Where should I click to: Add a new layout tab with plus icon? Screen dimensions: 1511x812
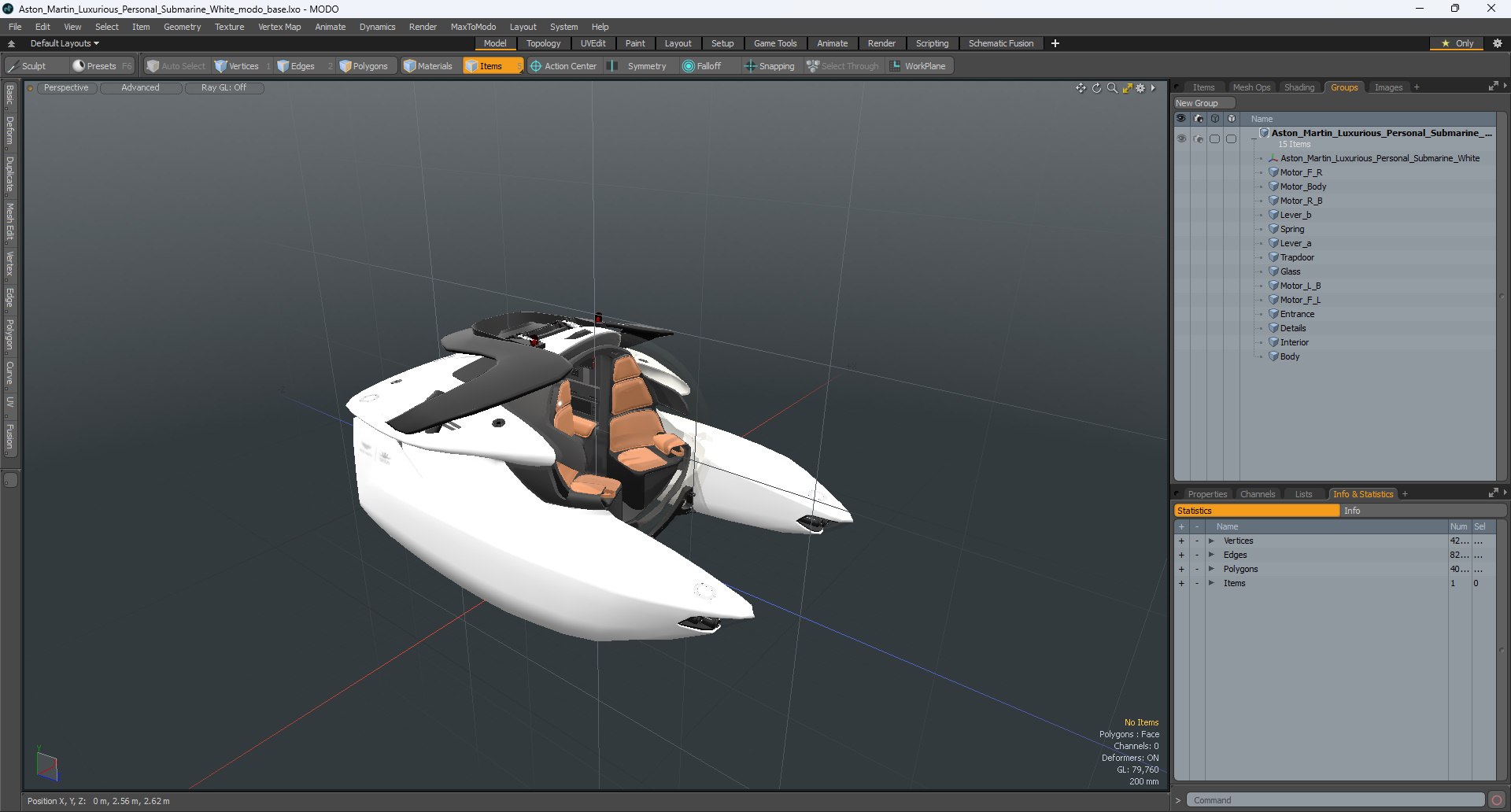click(x=1055, y=43)
